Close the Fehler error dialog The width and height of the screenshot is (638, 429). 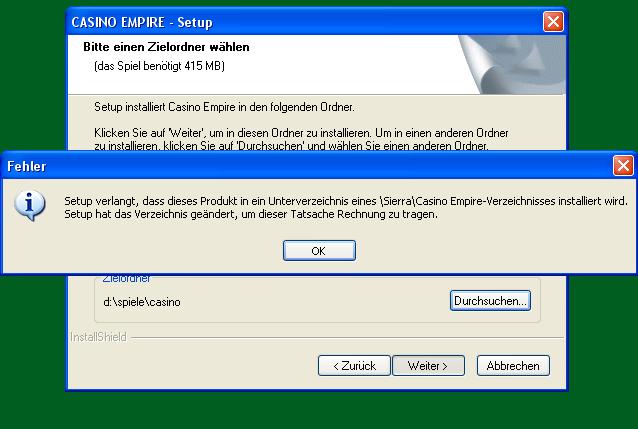tap(622, 166)
